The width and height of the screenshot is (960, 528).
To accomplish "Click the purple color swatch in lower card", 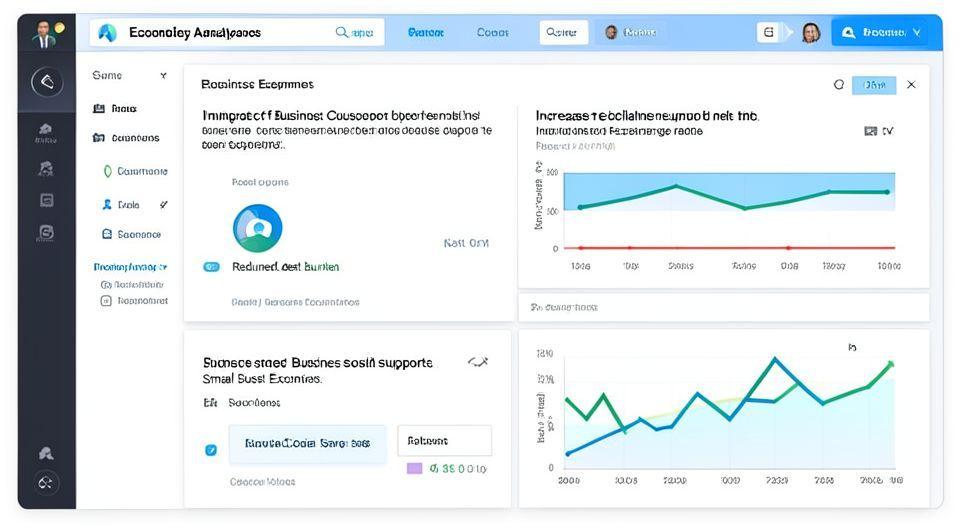I will coord(414,468).
